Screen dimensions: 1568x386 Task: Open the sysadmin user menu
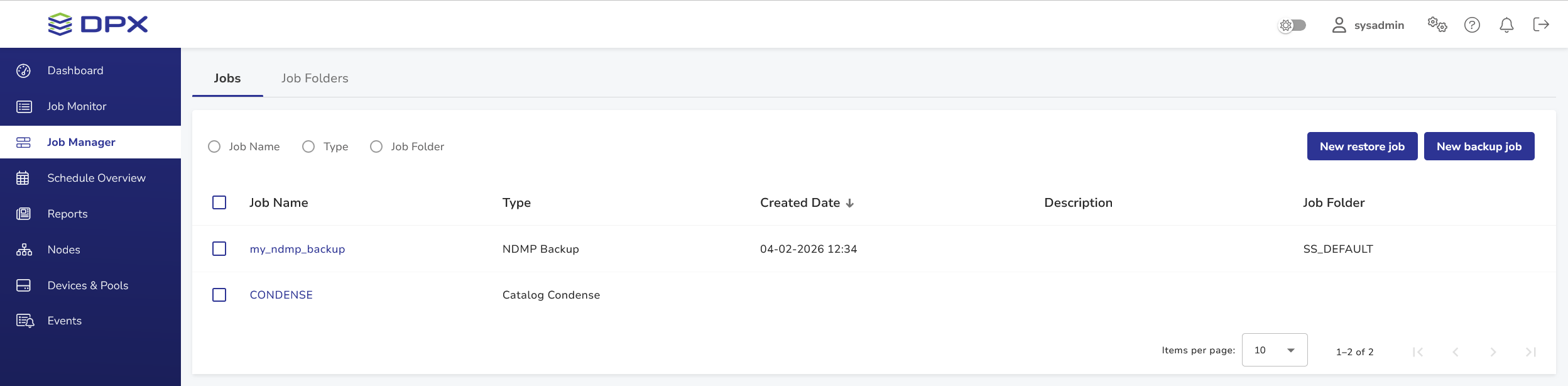pos(1368,25)
